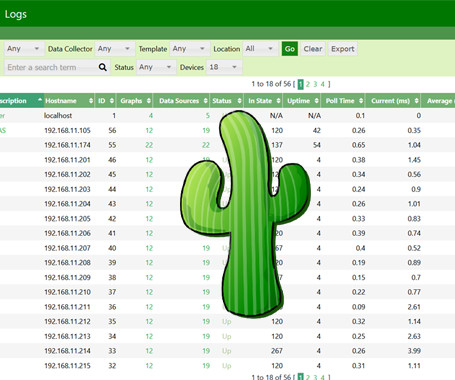Click the Export button
Viewport: 455px width, 380px height.
coord(342,49)
